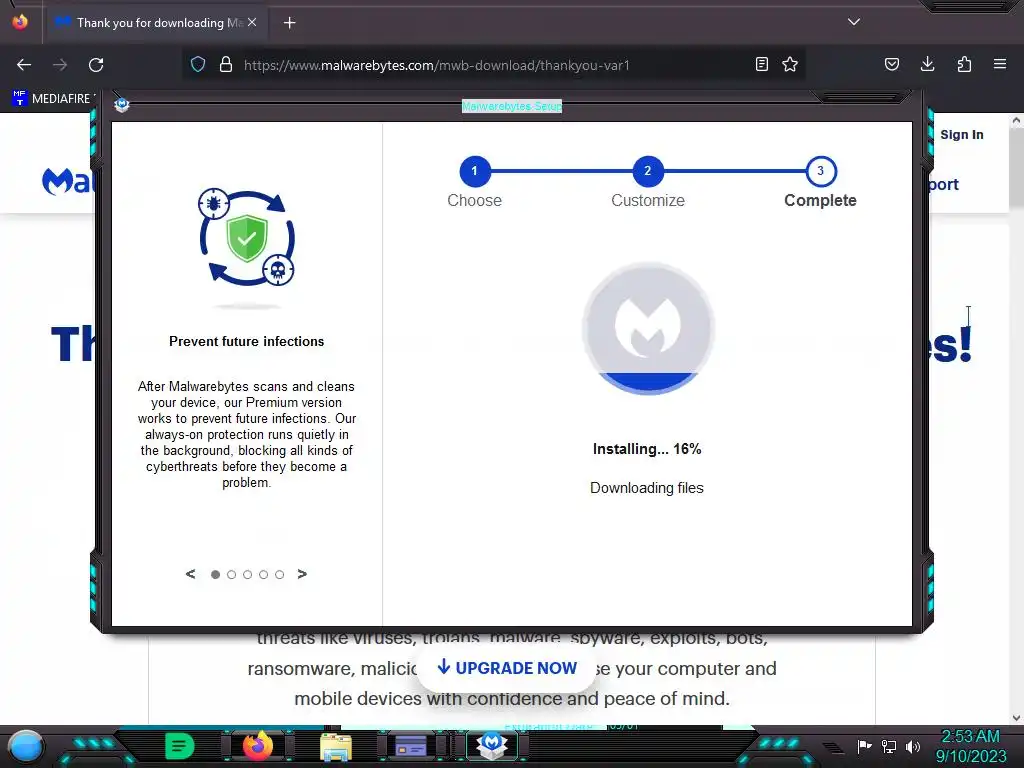
Task: Show previous slide with left arrow
Action: click(190, 574)
